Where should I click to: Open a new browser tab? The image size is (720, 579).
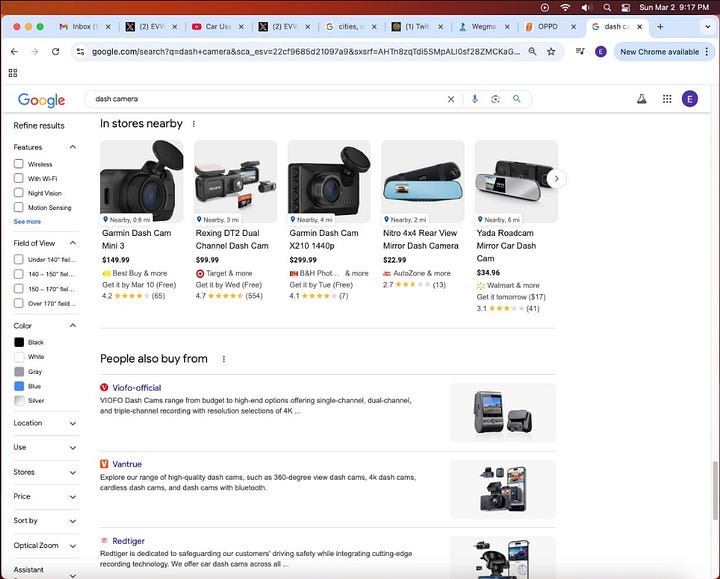click(x=660, y=27)
